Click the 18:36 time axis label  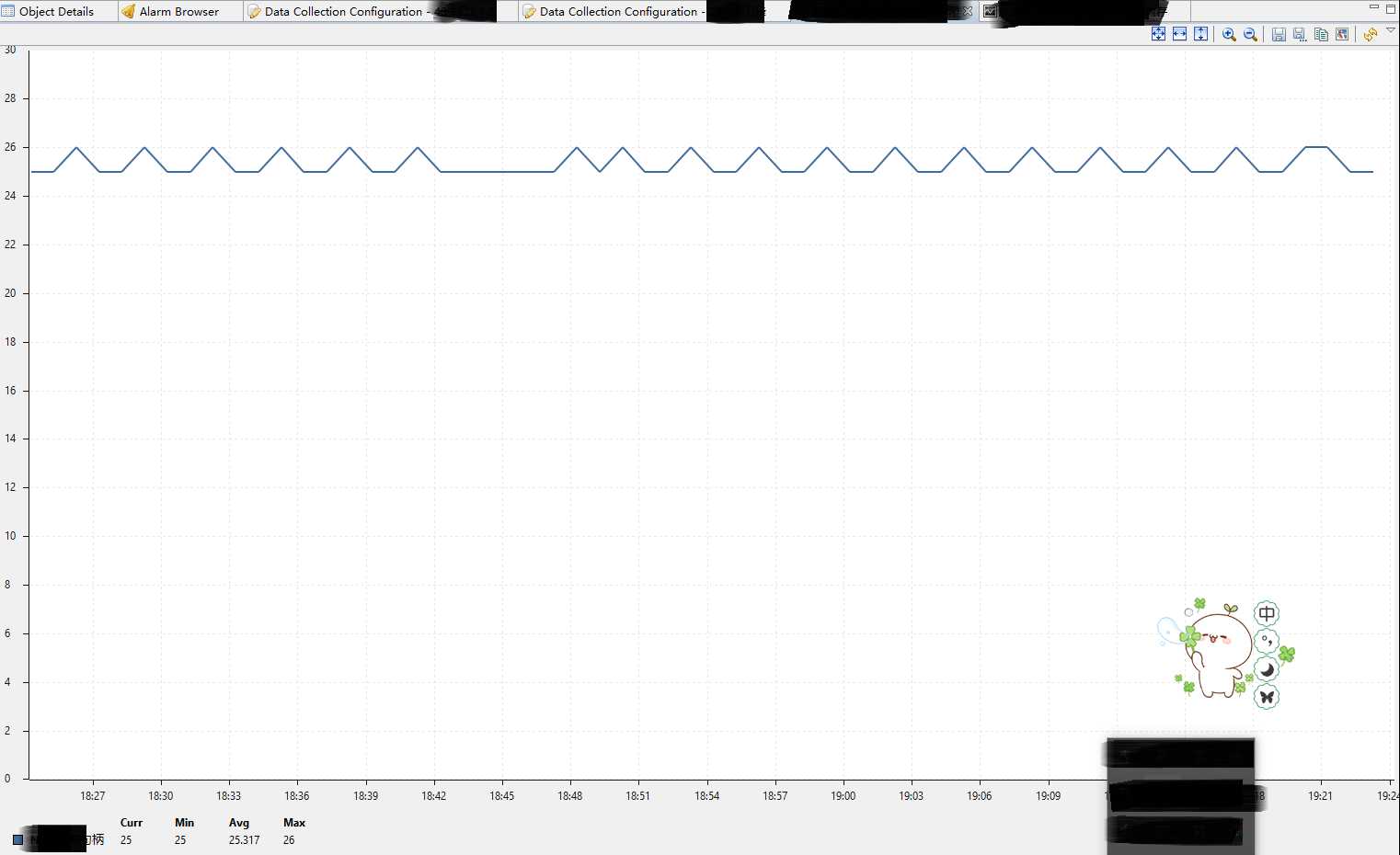tap(297, 796)
